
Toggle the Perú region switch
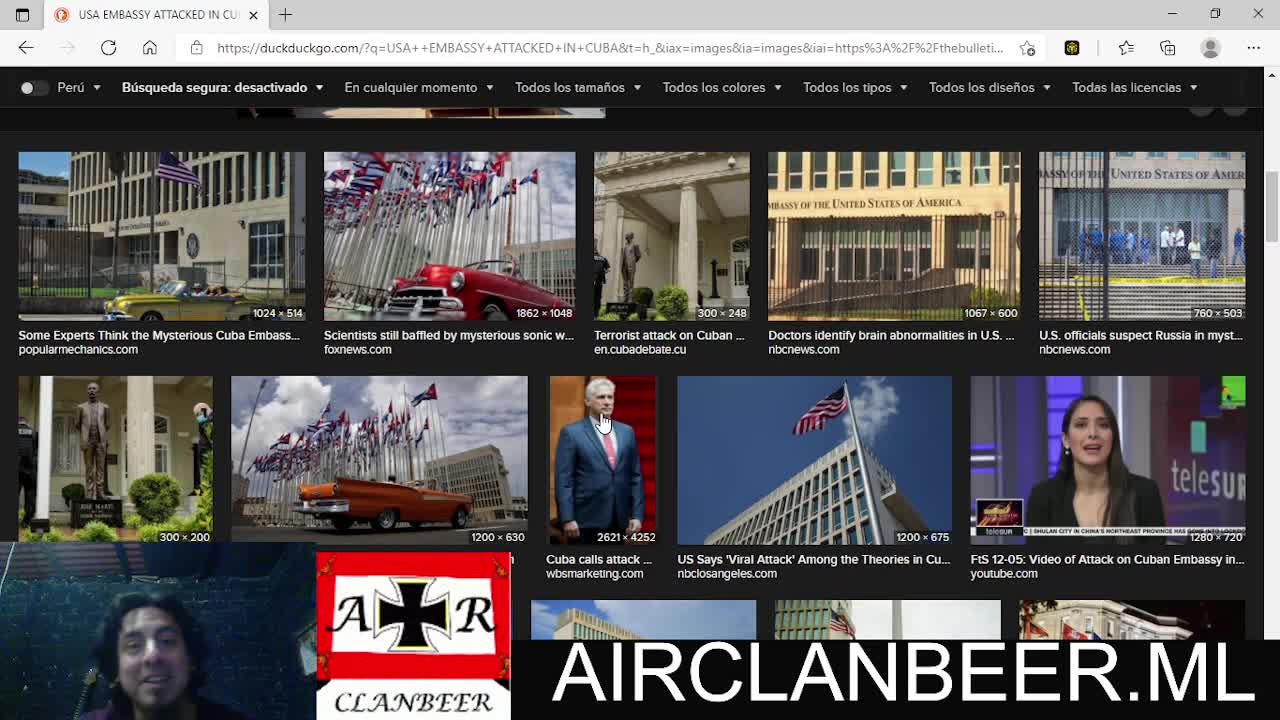(34, 87)
